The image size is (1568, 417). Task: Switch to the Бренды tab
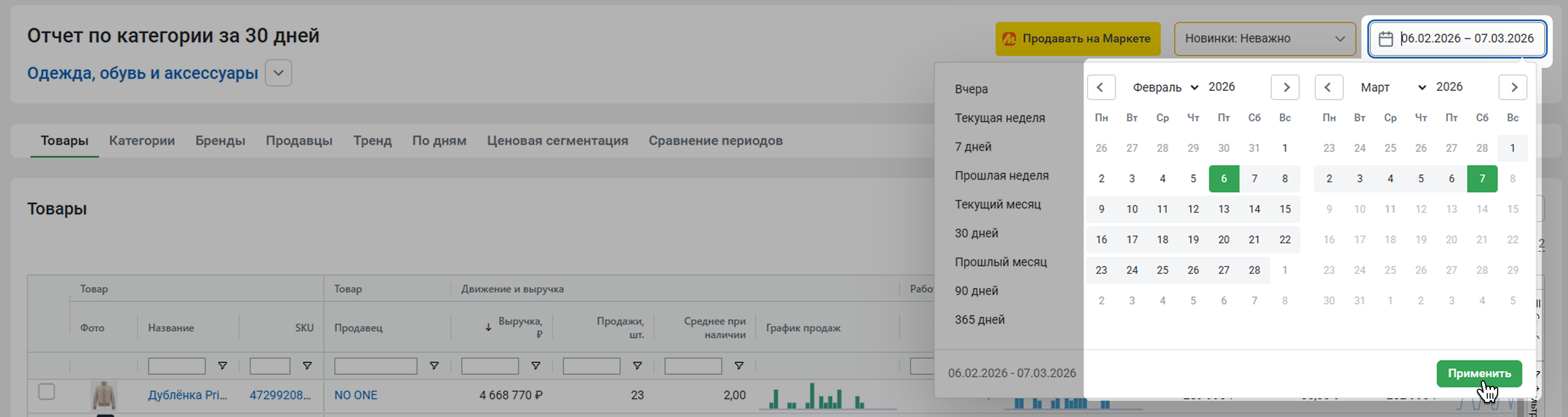click(220, 141)
